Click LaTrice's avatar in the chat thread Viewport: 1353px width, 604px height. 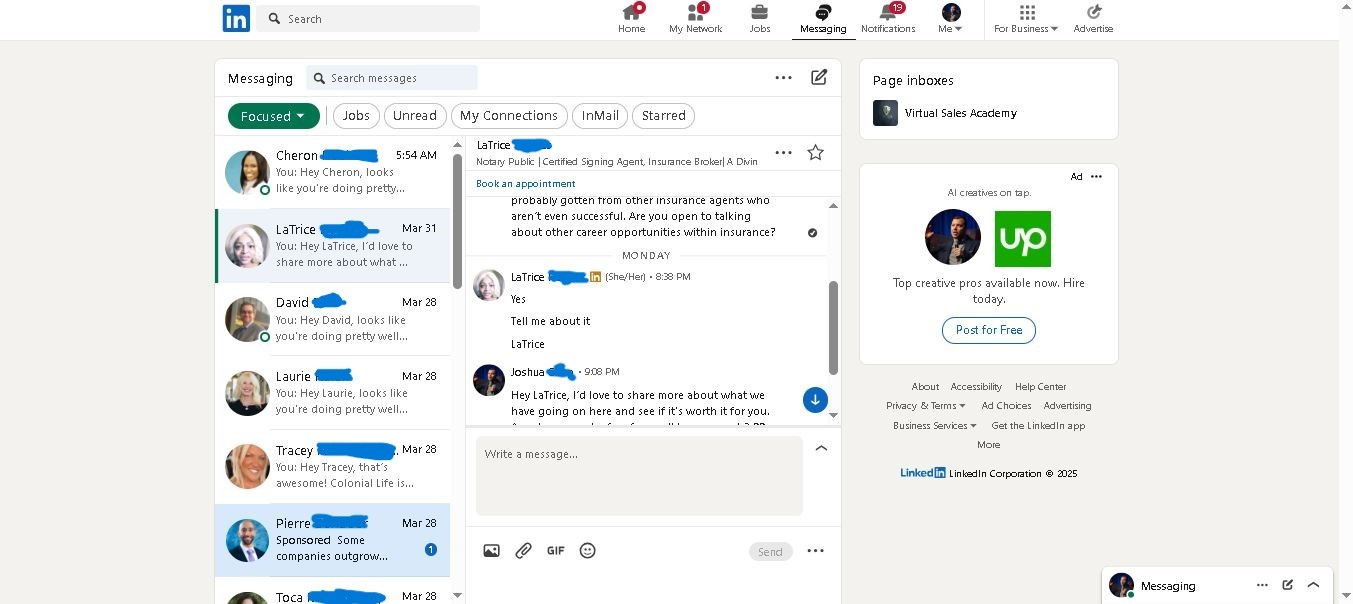[488, 285]
